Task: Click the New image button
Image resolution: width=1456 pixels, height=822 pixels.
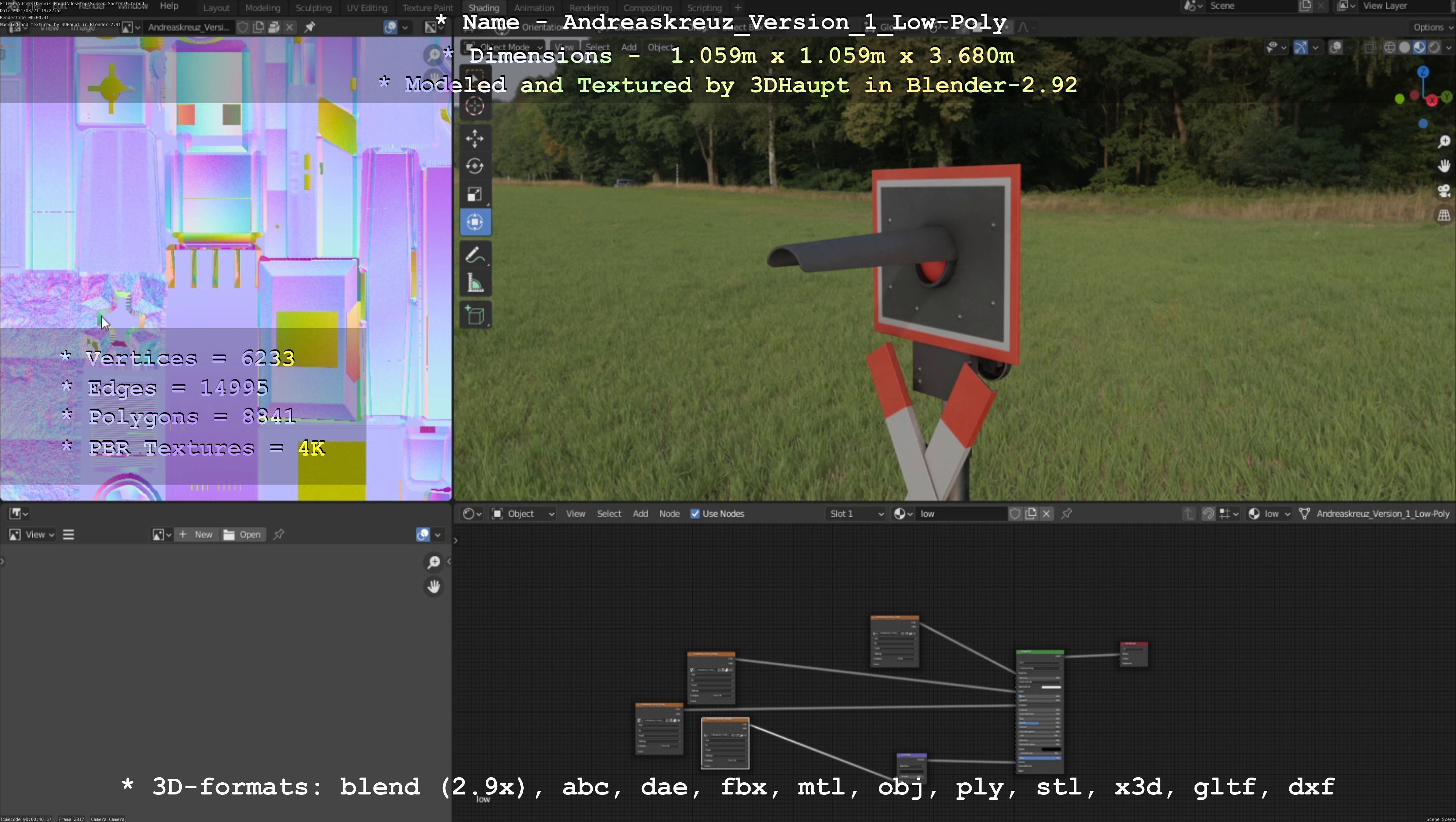Action: (x=196, y=535)
